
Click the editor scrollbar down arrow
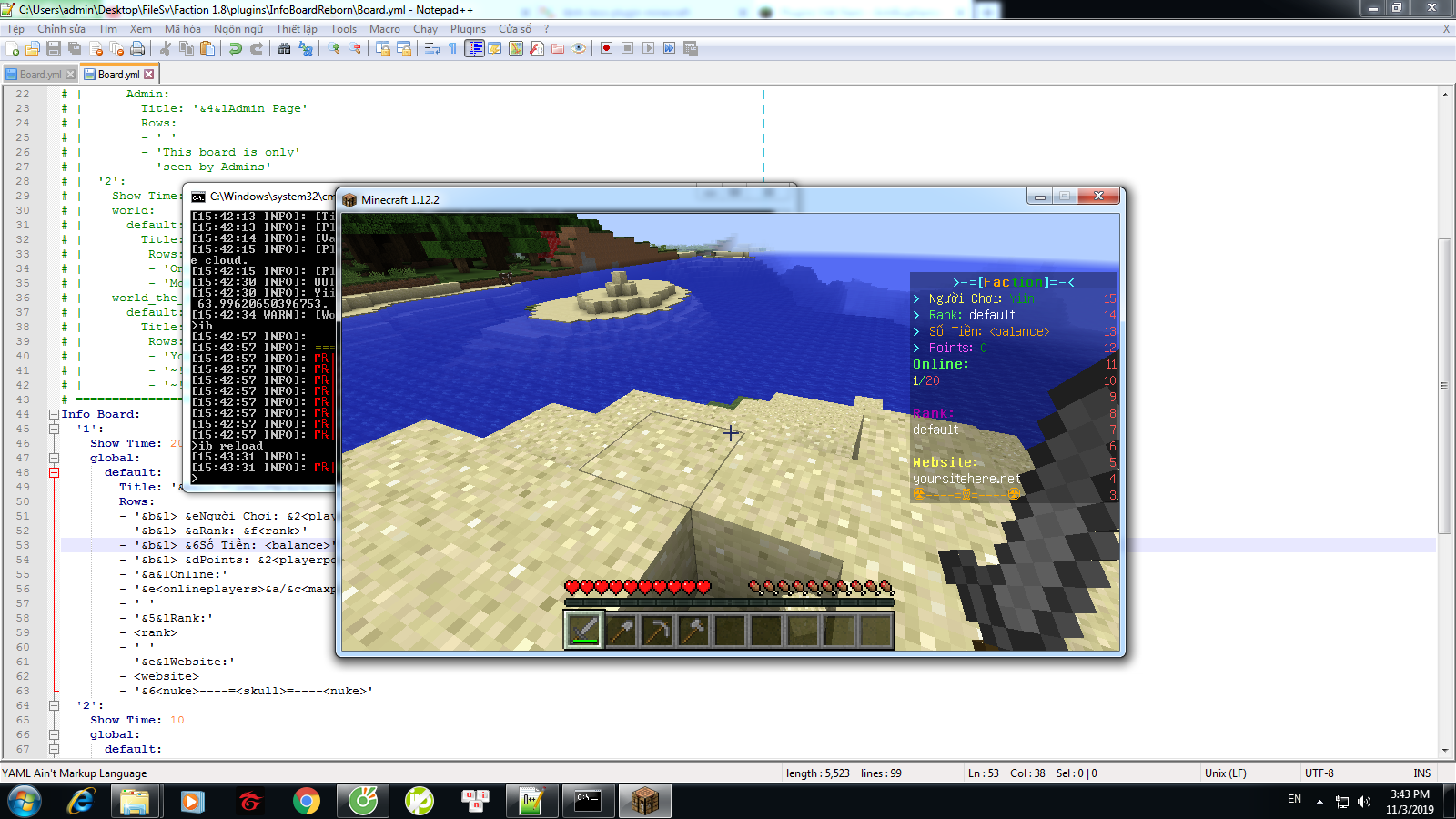click(x=1444, y=751)
